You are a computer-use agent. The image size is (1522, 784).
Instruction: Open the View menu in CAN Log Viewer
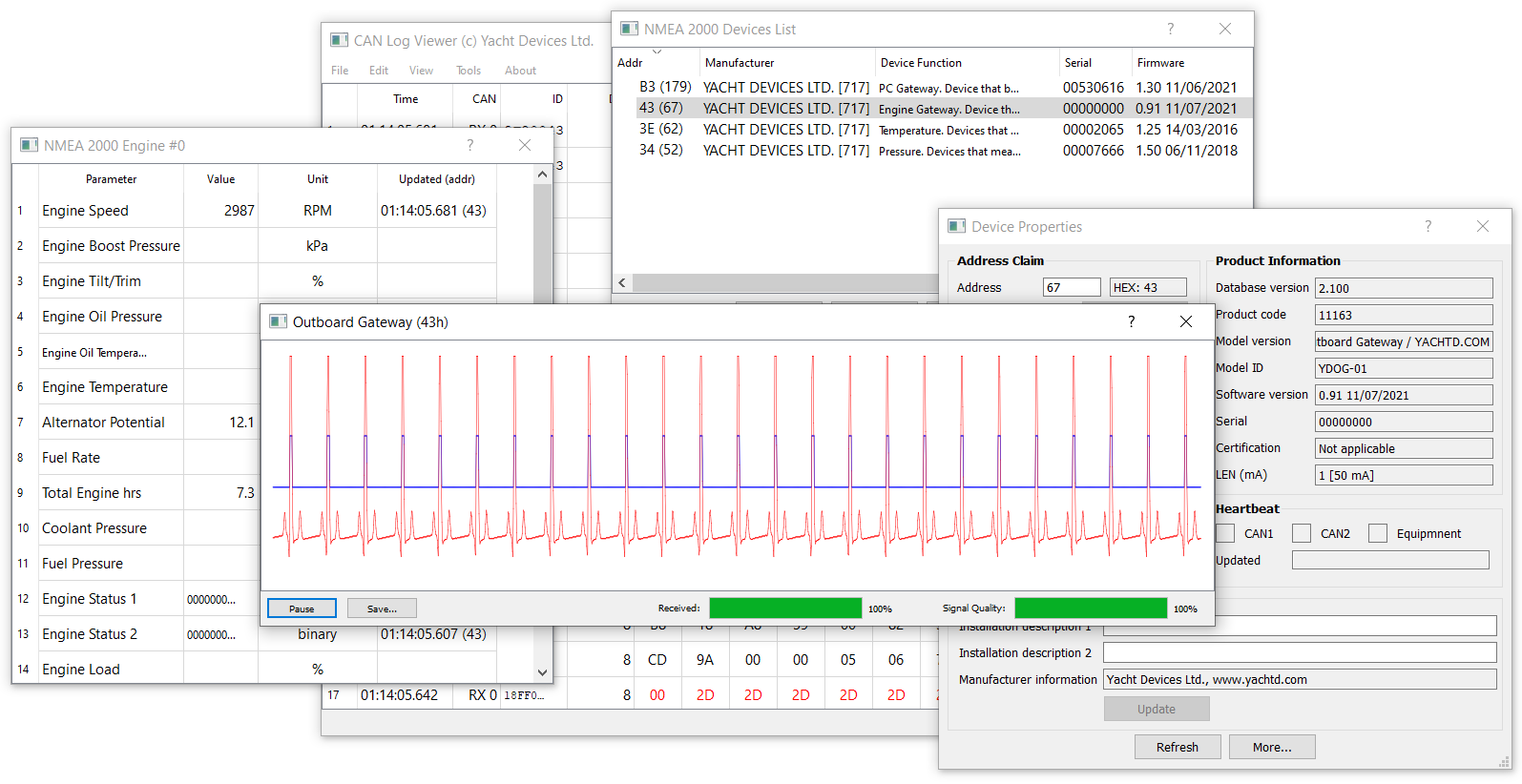click(421, 71)
